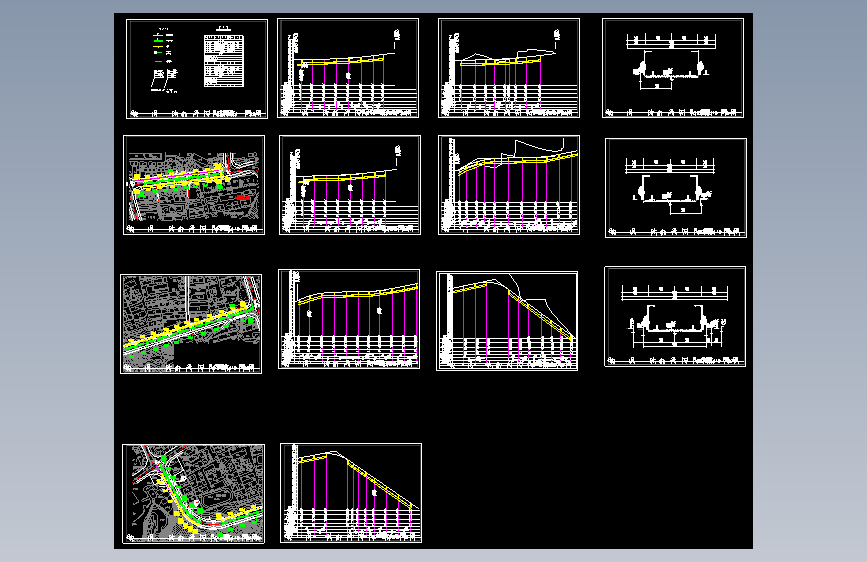Select the plan sheet with the black blank area

tap(191, 324)
